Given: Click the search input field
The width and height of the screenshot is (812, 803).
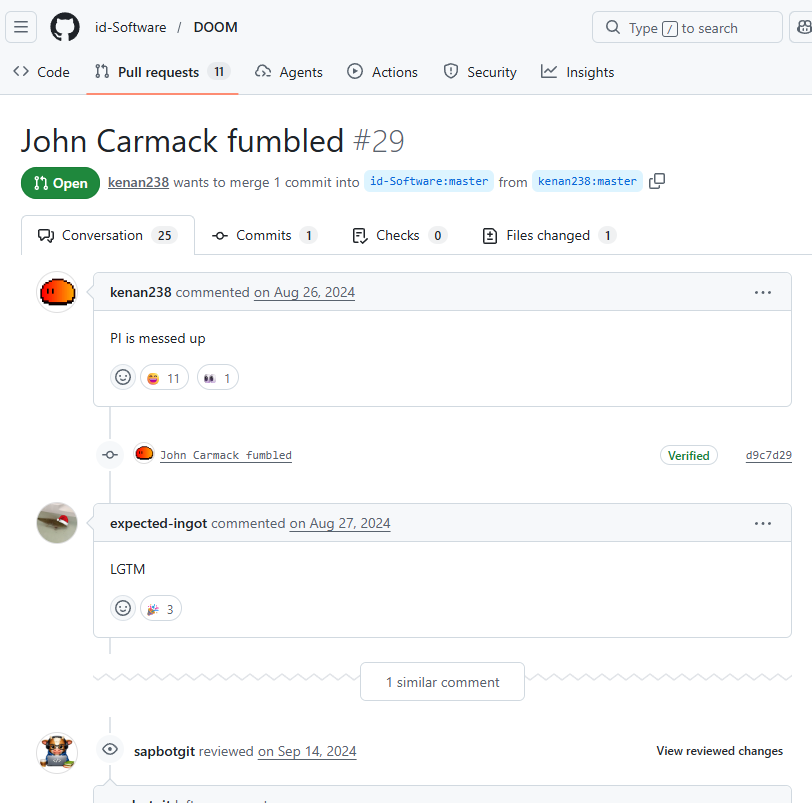Looking at the screenshot, I should click(x=687, y=28).
